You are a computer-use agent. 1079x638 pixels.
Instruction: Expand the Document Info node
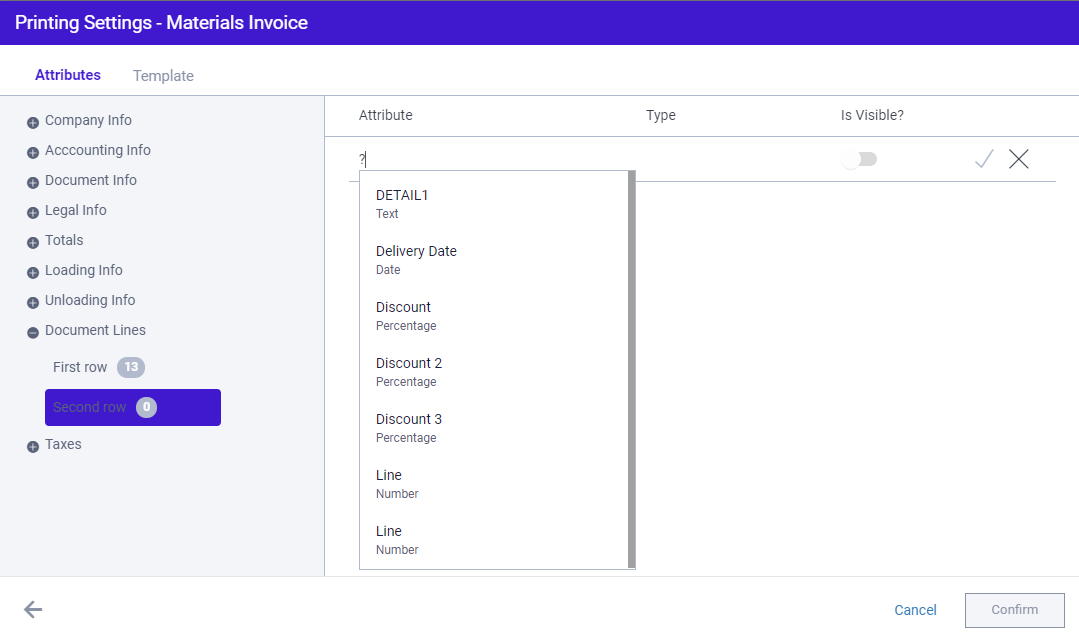[32, 183]
